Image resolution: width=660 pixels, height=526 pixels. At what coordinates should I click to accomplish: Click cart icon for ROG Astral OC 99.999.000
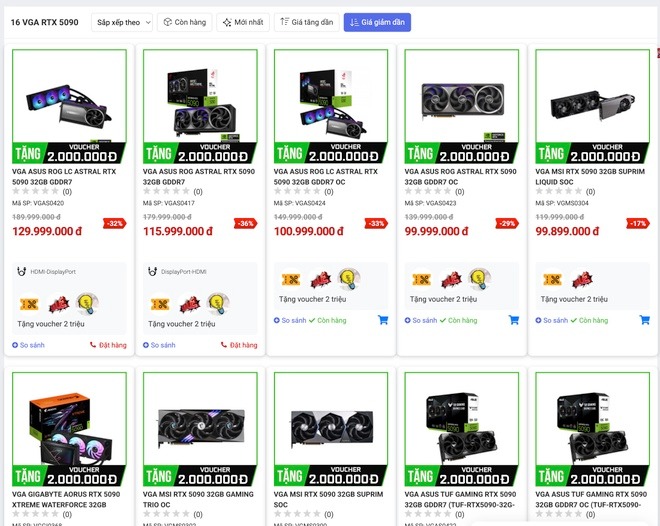[514, 320]
